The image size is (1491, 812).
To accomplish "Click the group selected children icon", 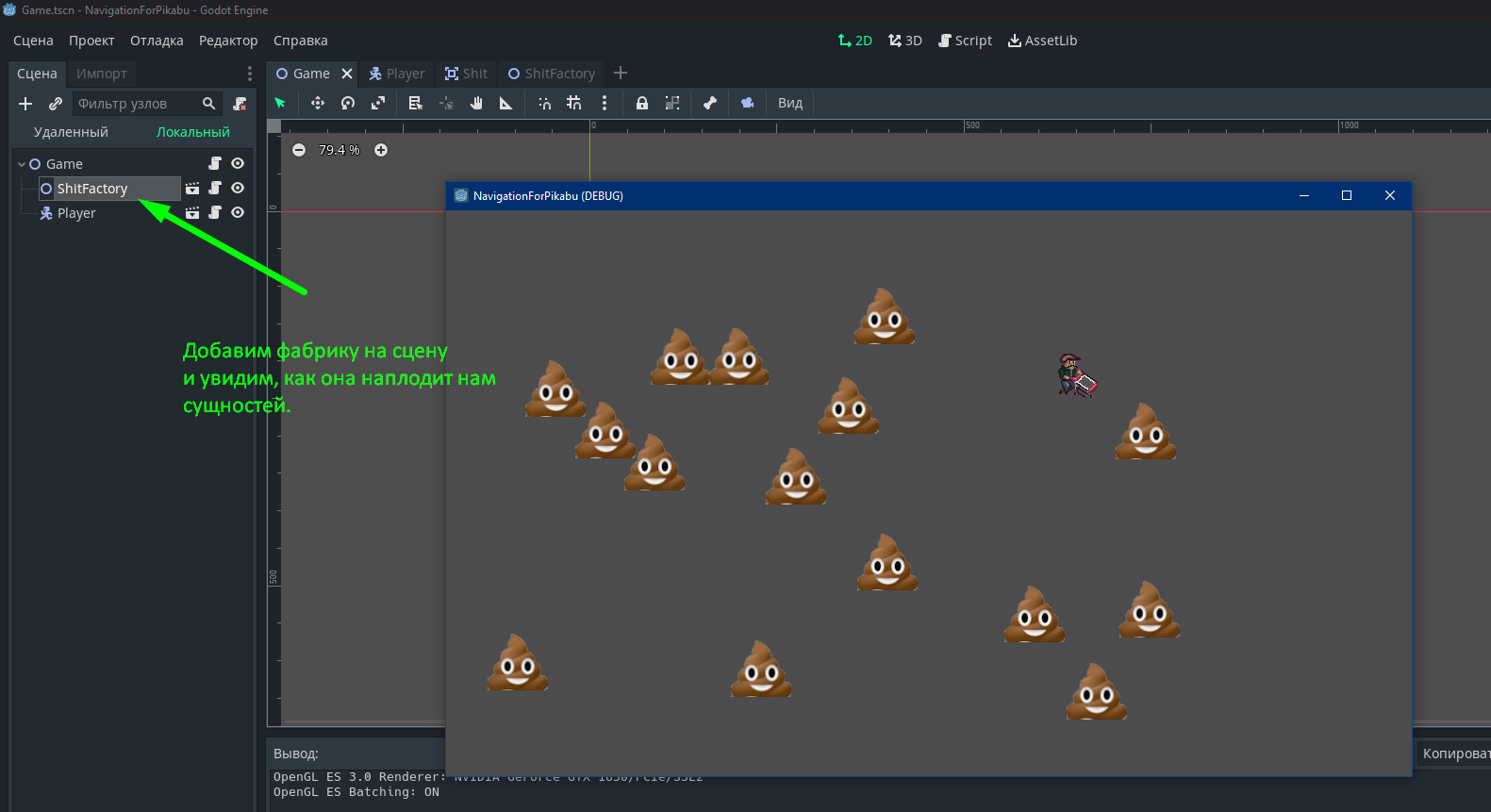I will [672, 103].
